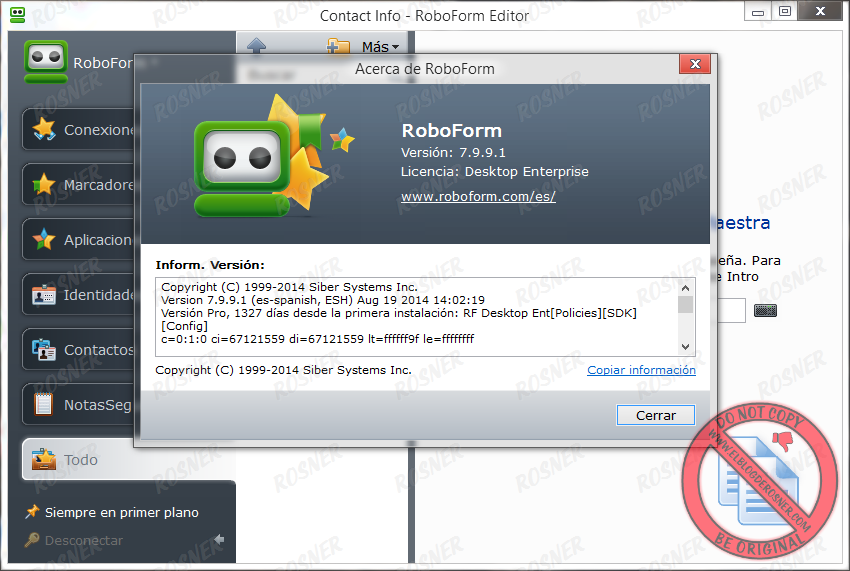This screenshot has height=571, width=850.
Task: Open the Más dropdown menu
Action: point(381,47)
